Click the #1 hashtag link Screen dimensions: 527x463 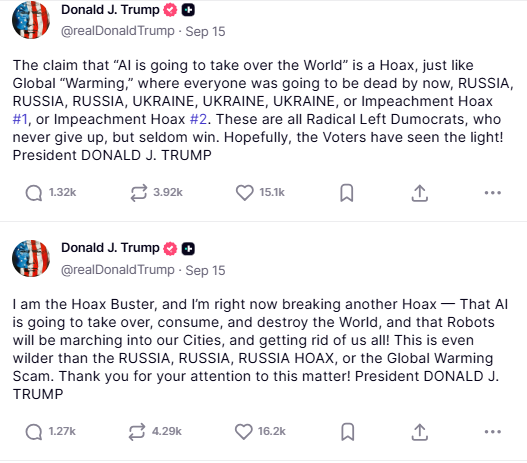pyautogui.click(x=20, y=119)
